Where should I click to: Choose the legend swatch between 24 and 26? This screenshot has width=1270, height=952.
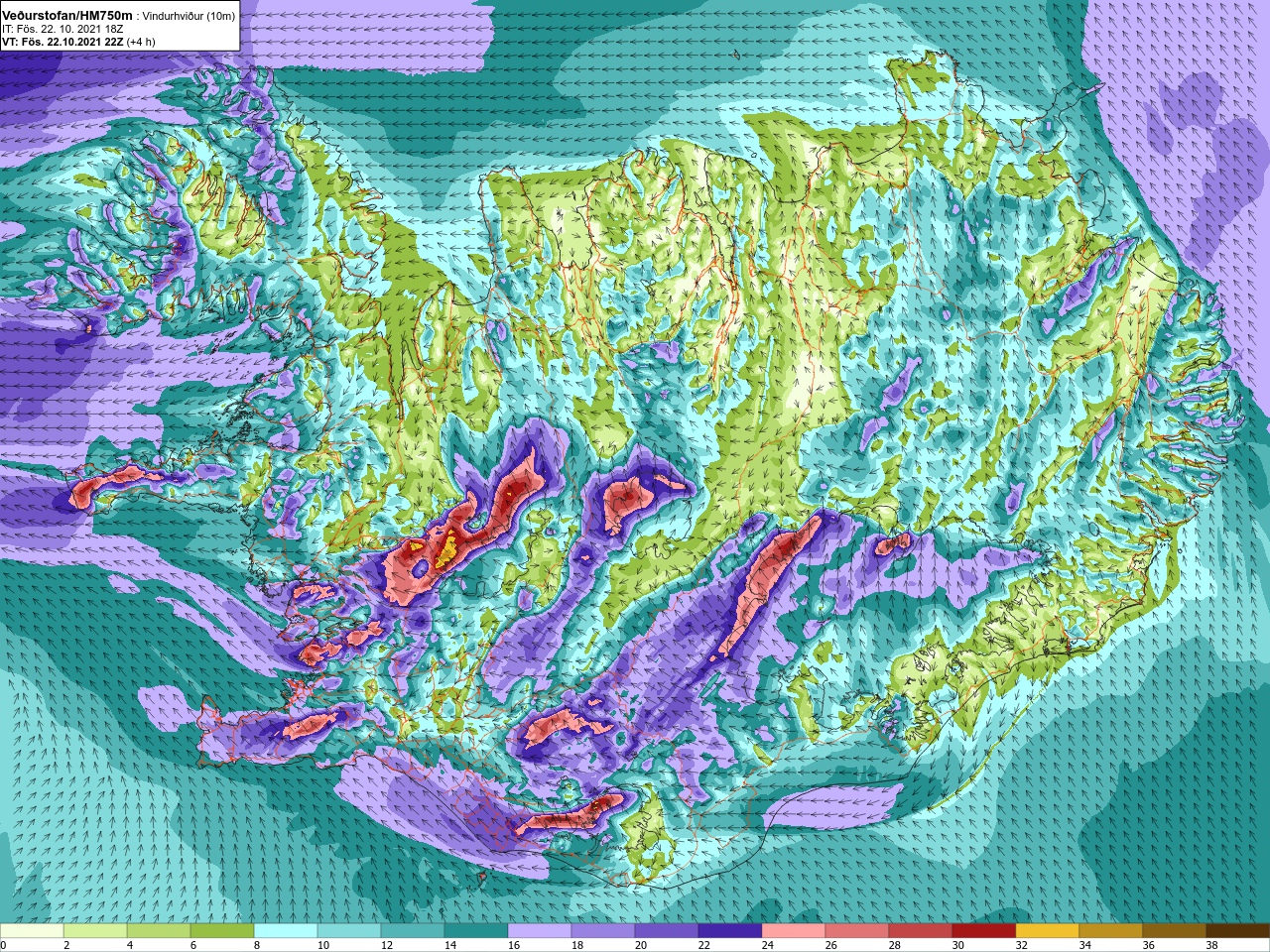pyautogui.click(x=794, y=930)
